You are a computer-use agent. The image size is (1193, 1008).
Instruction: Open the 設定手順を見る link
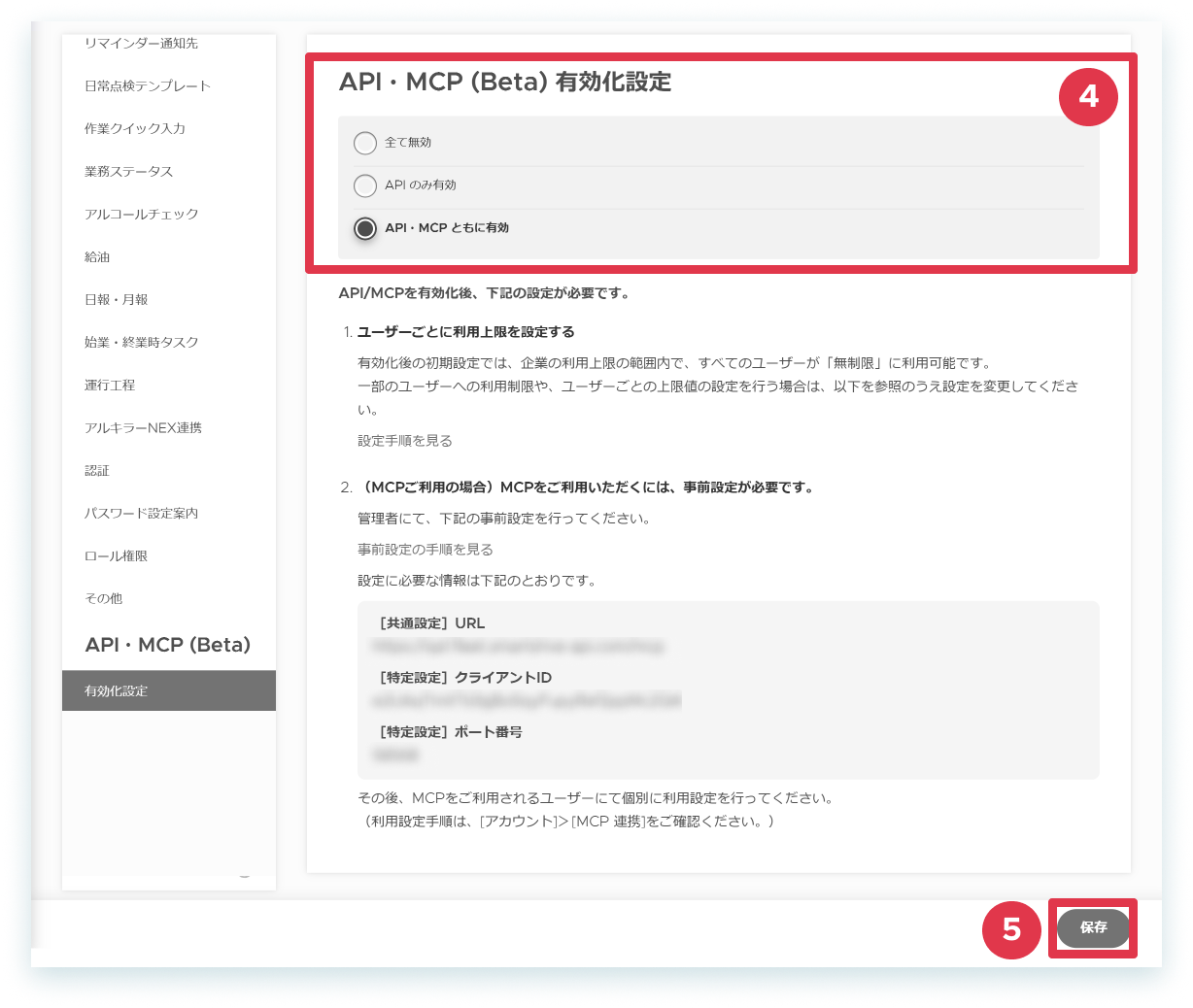click(405, 441)
